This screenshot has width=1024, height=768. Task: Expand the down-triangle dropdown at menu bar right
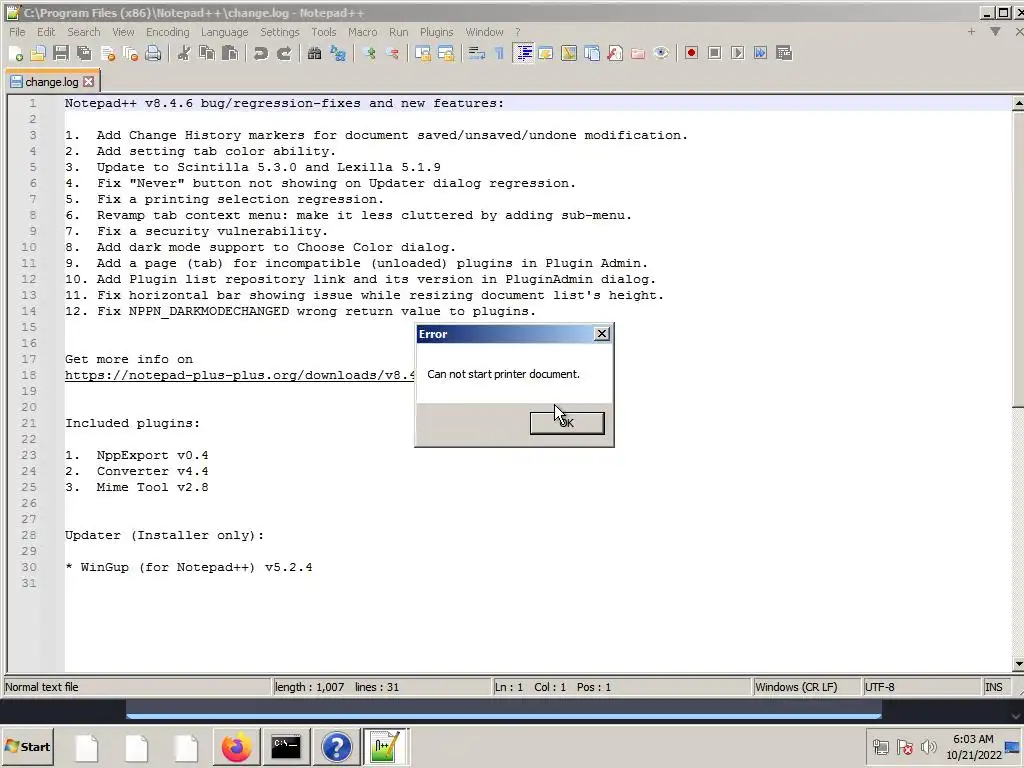pos(995,31)
